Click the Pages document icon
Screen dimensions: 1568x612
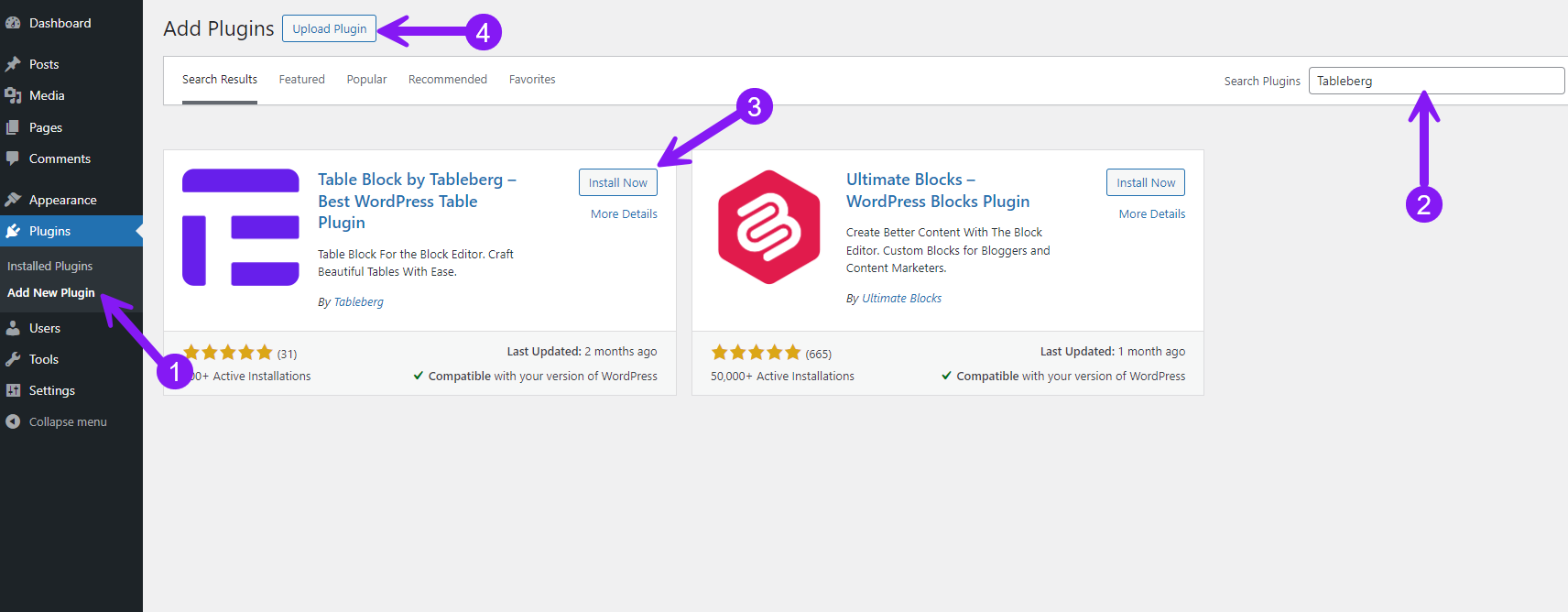click(13, 127)
